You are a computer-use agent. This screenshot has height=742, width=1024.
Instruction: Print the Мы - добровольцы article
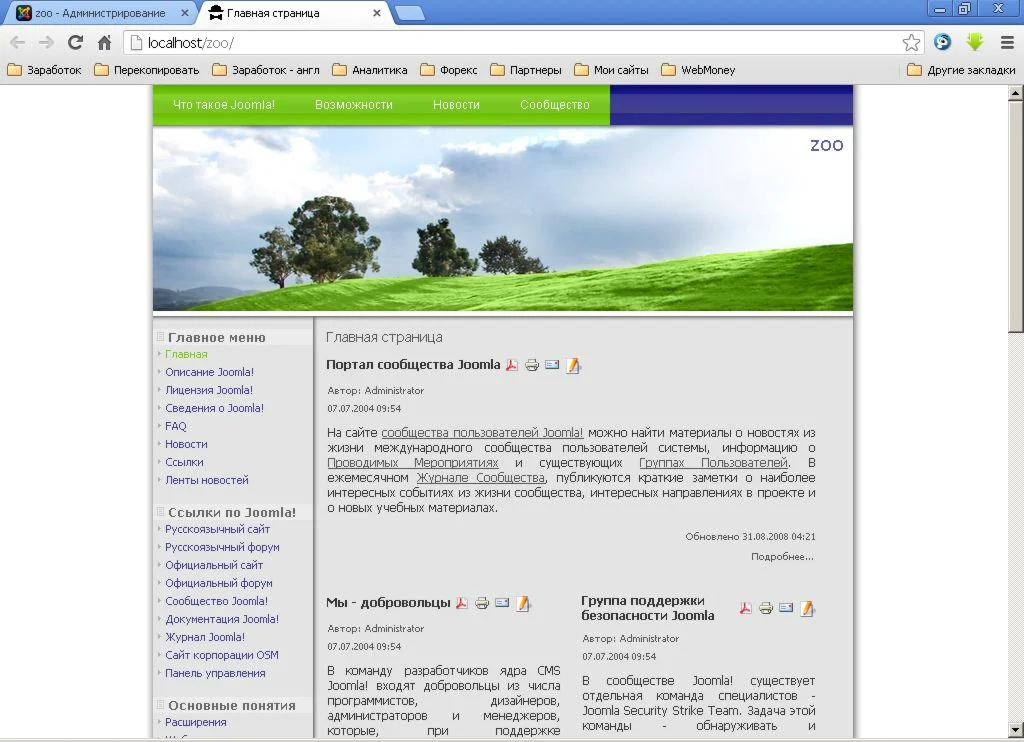(482, 603)
